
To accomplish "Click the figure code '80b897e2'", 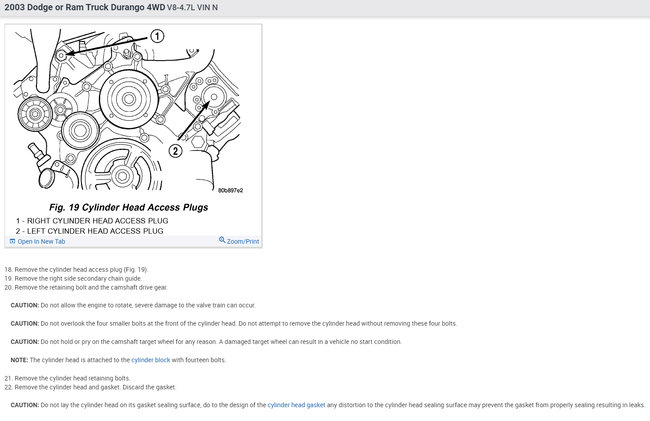I will tap(230, 191).
